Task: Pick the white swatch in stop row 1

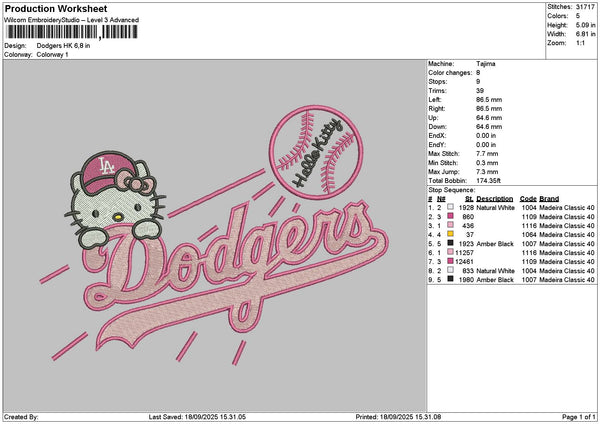Action: tap(450, 207)
